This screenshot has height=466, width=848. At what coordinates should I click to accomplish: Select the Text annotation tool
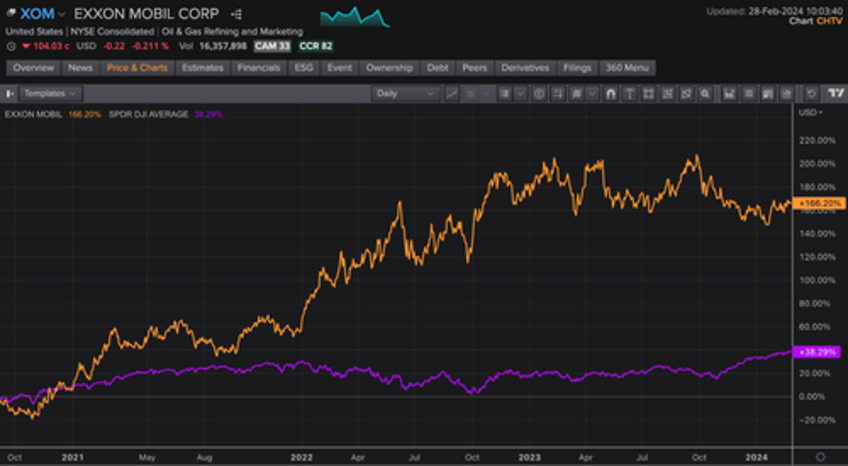(630, 94)
